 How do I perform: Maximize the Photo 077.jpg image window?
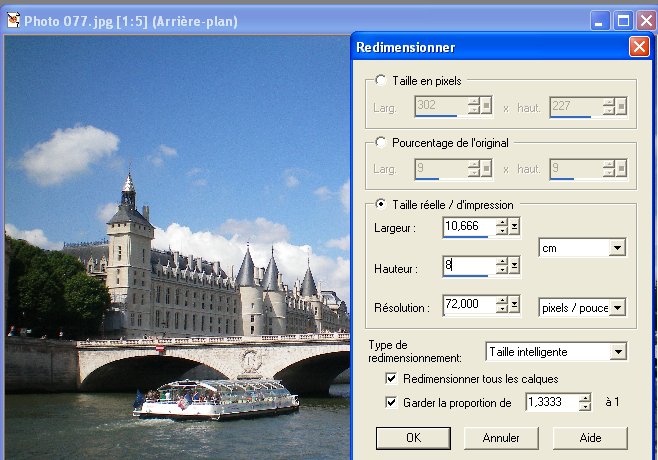(x=623, y=21)
